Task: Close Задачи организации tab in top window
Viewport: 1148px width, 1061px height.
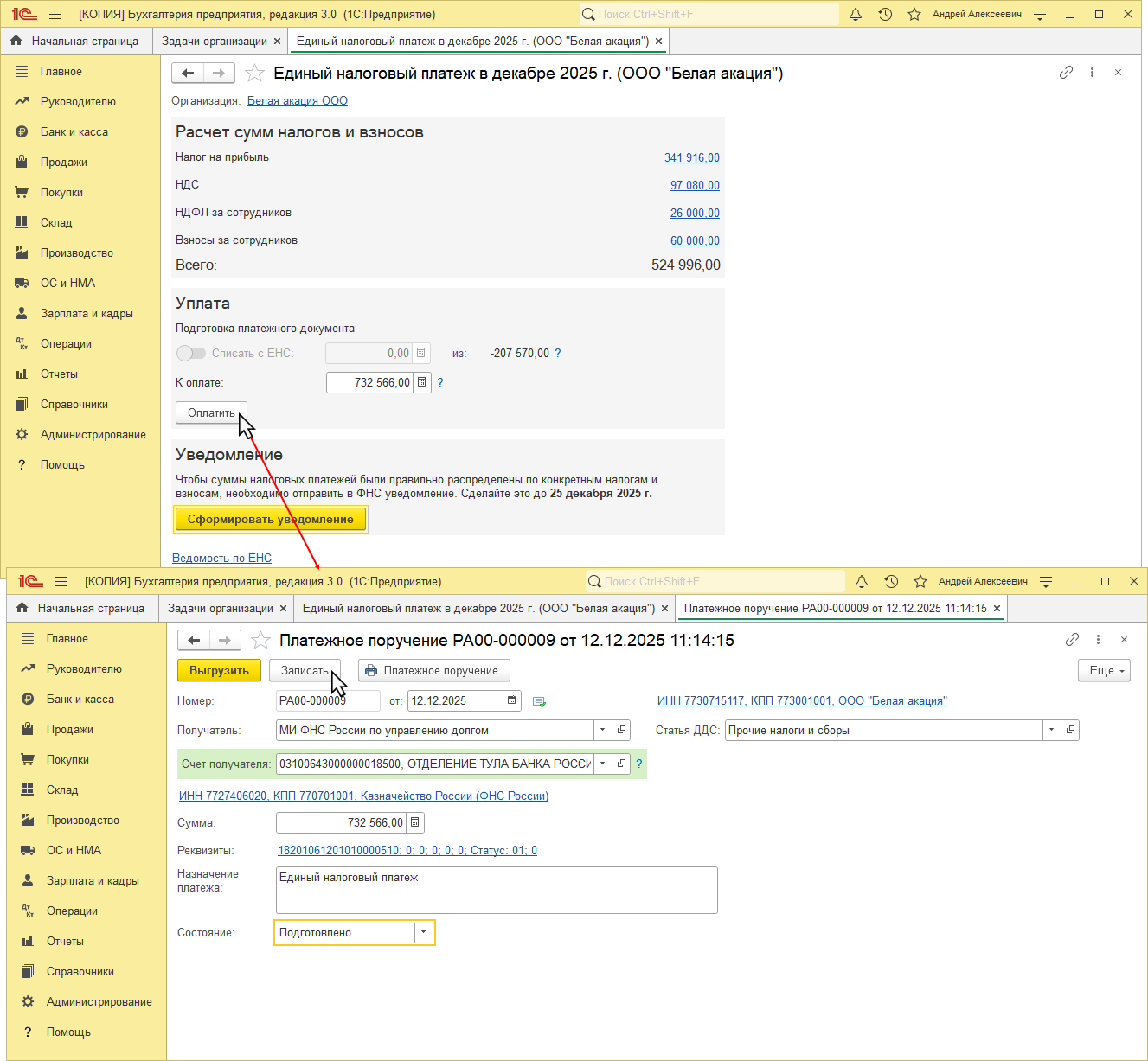Action: point(277,41)
